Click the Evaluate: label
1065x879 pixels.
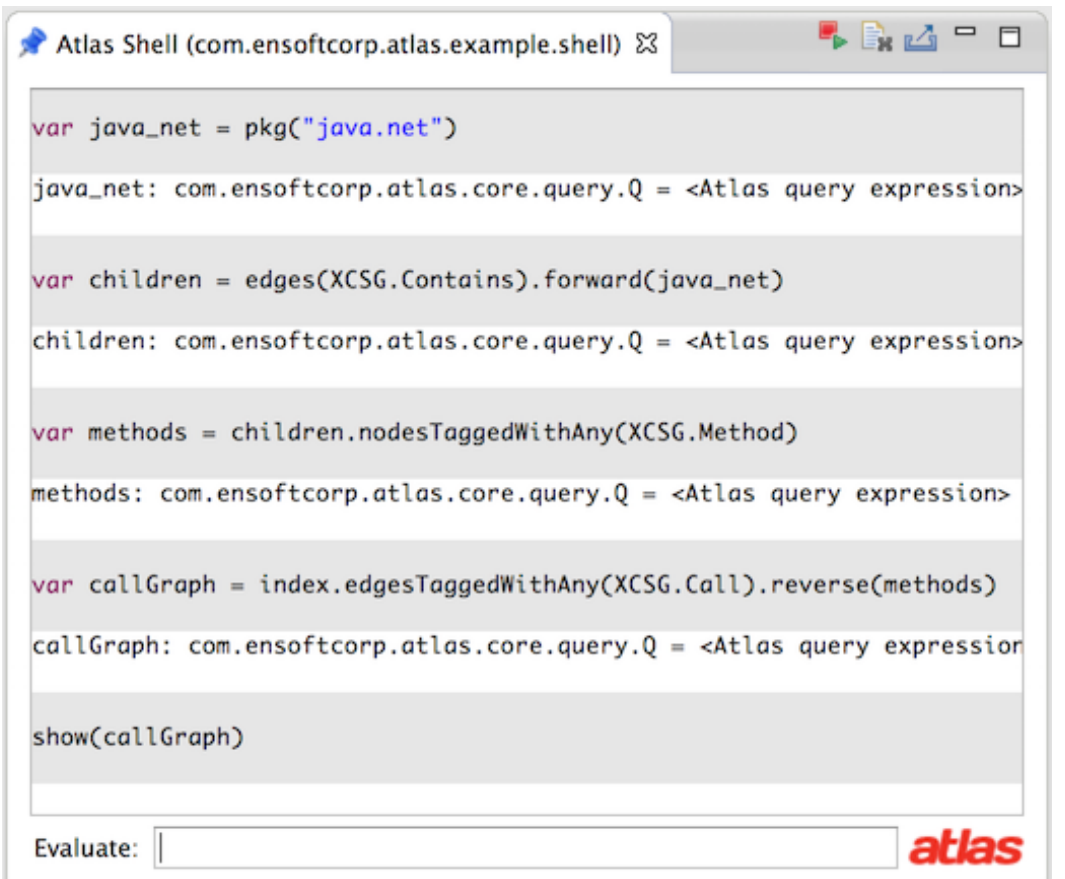(86, 848)
